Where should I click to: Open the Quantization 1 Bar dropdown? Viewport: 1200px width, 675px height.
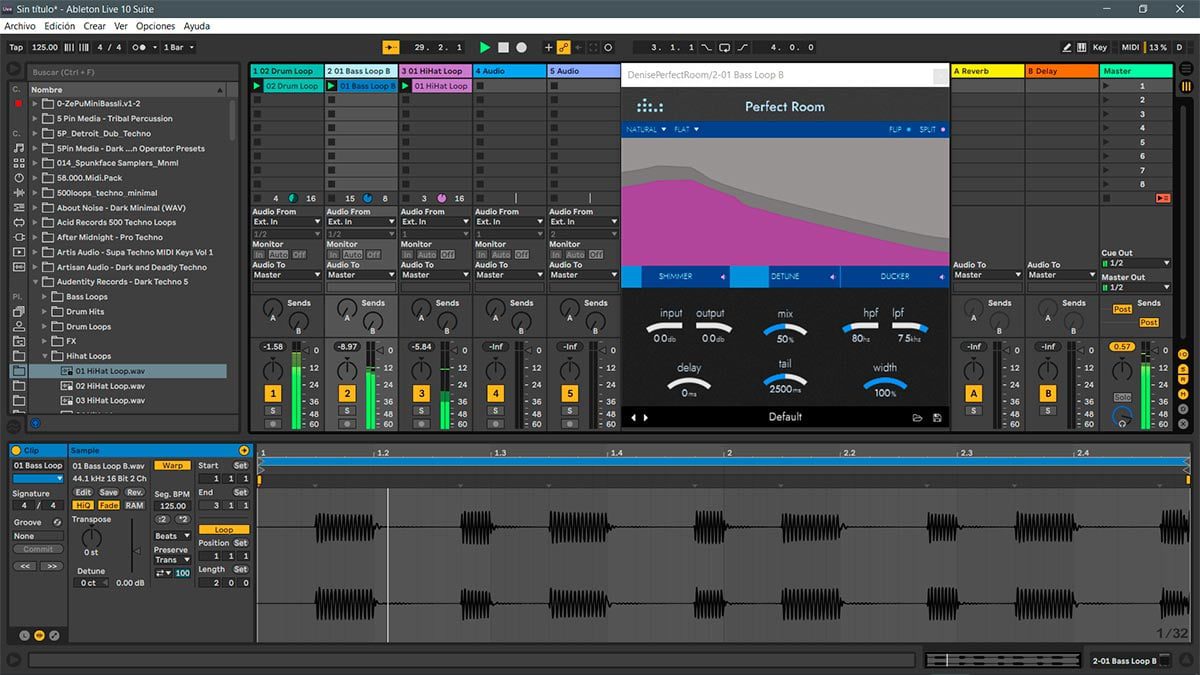(x=178, y=47)
